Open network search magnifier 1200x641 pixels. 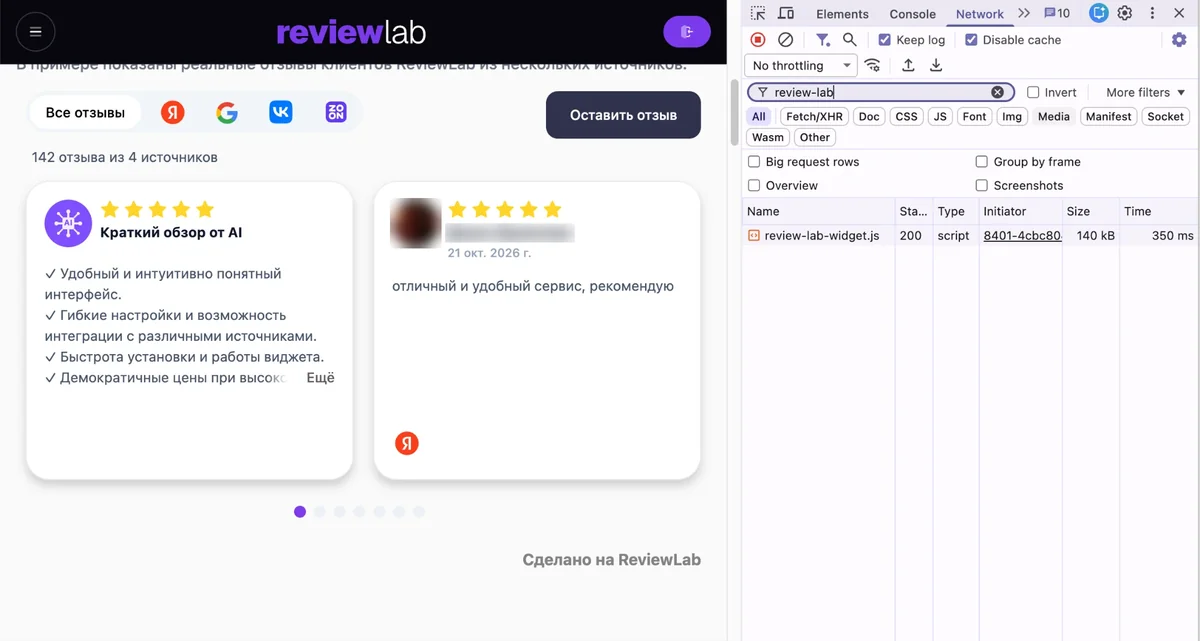tap(849, 40)
